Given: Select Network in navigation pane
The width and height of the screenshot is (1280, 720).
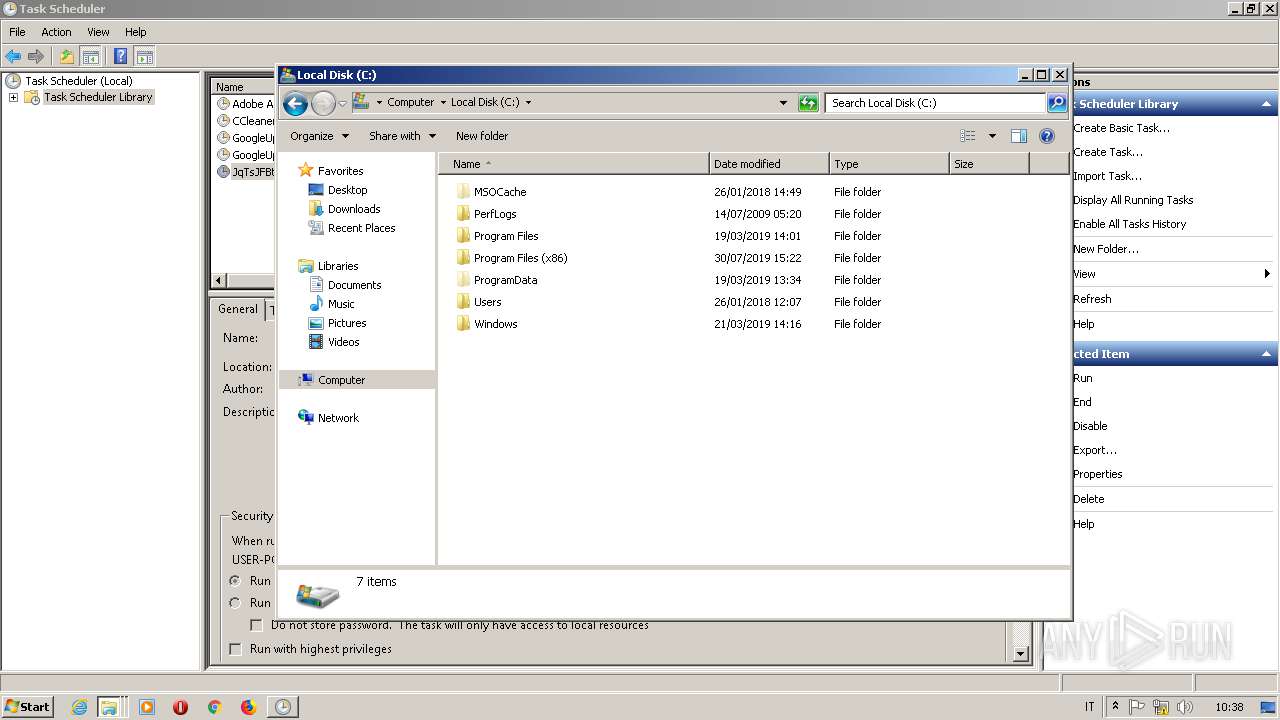Looking at the screenshot, I should (338, 418).
